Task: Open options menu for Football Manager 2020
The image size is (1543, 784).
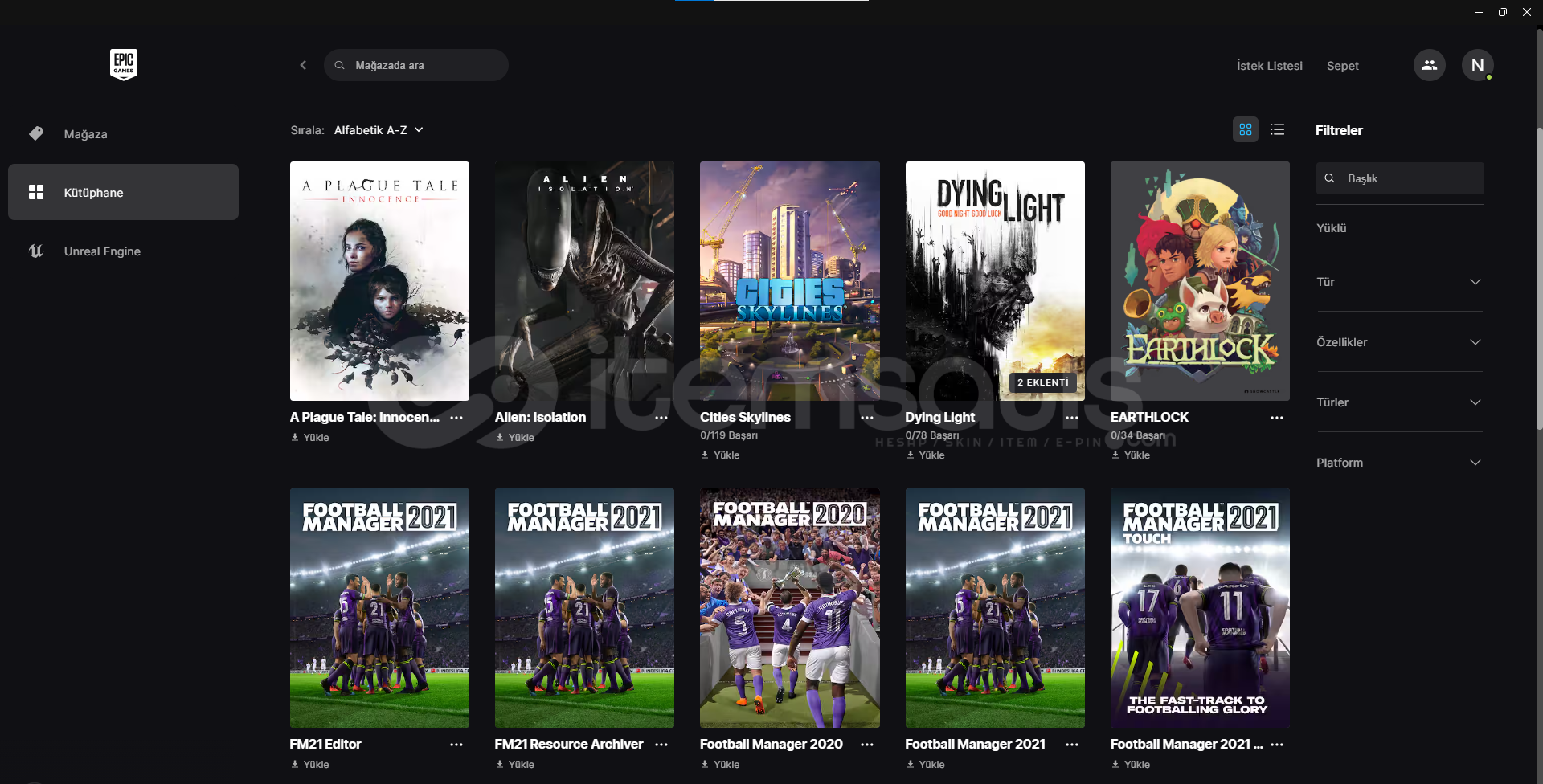Action: (x=867, y=745)
